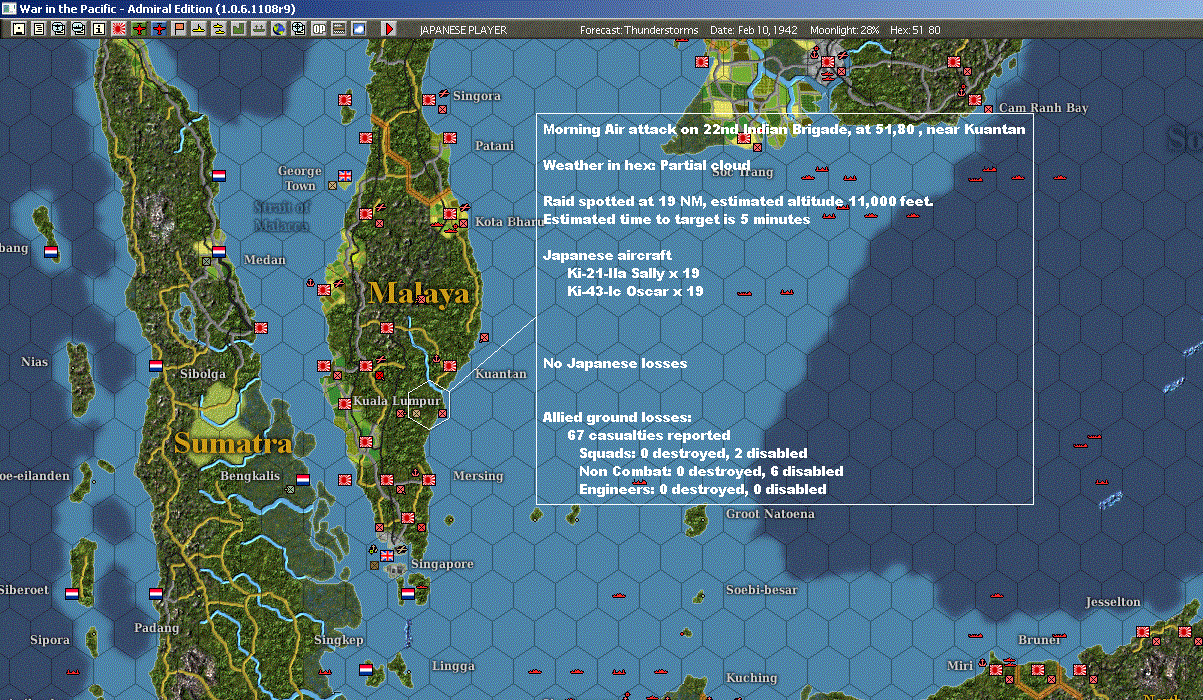Click the Dutch flag marker at Sibolga
1203x700 pixels.
tap(156, 366)
